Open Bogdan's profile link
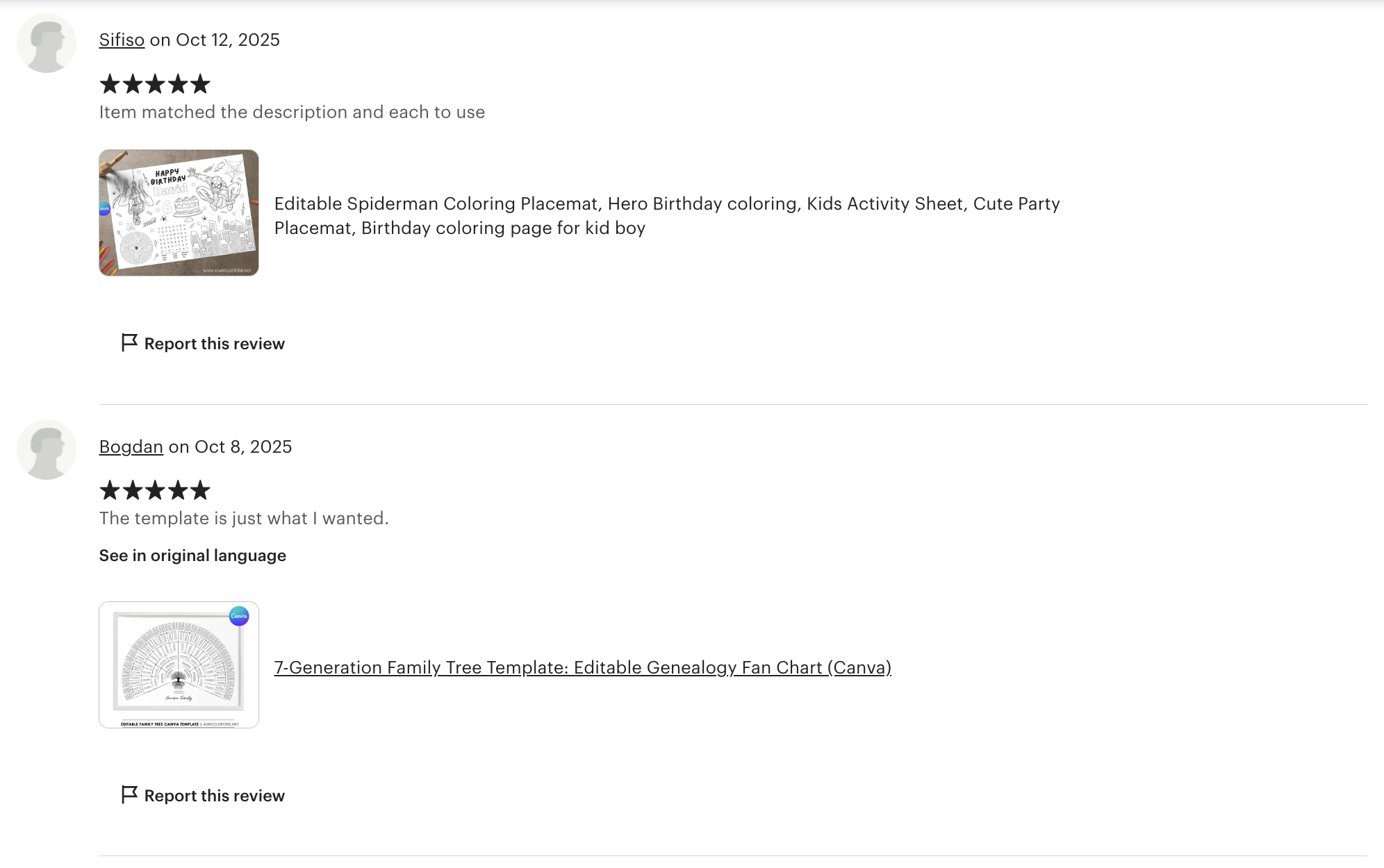1384x868 pixels. pyautogui.click(x=131, y=446)
